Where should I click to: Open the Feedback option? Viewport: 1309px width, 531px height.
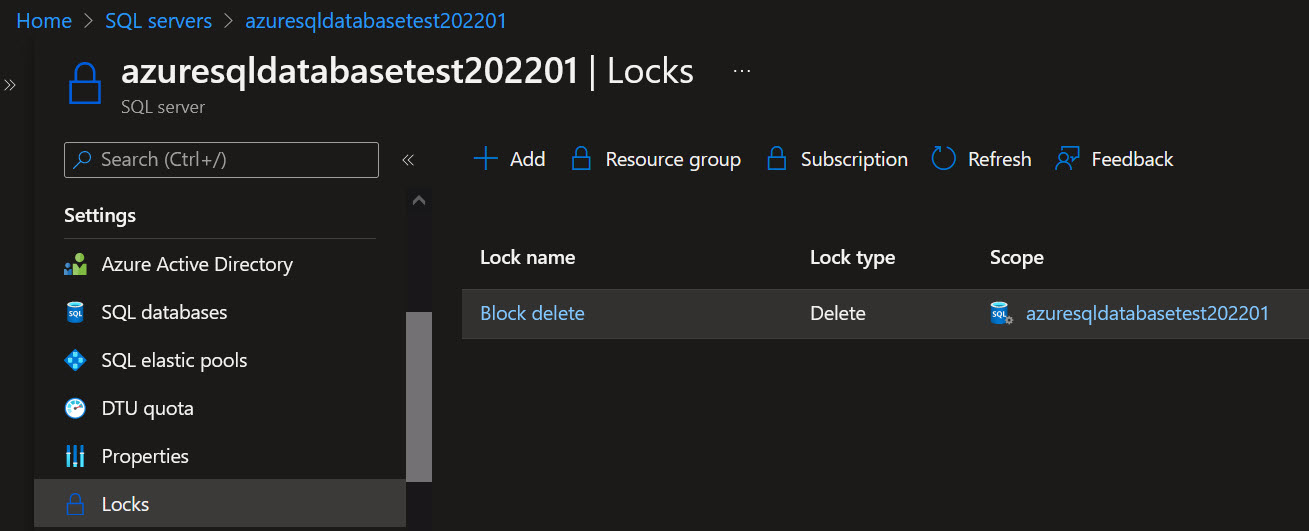pyautogui.click(x=1132, y=159)
